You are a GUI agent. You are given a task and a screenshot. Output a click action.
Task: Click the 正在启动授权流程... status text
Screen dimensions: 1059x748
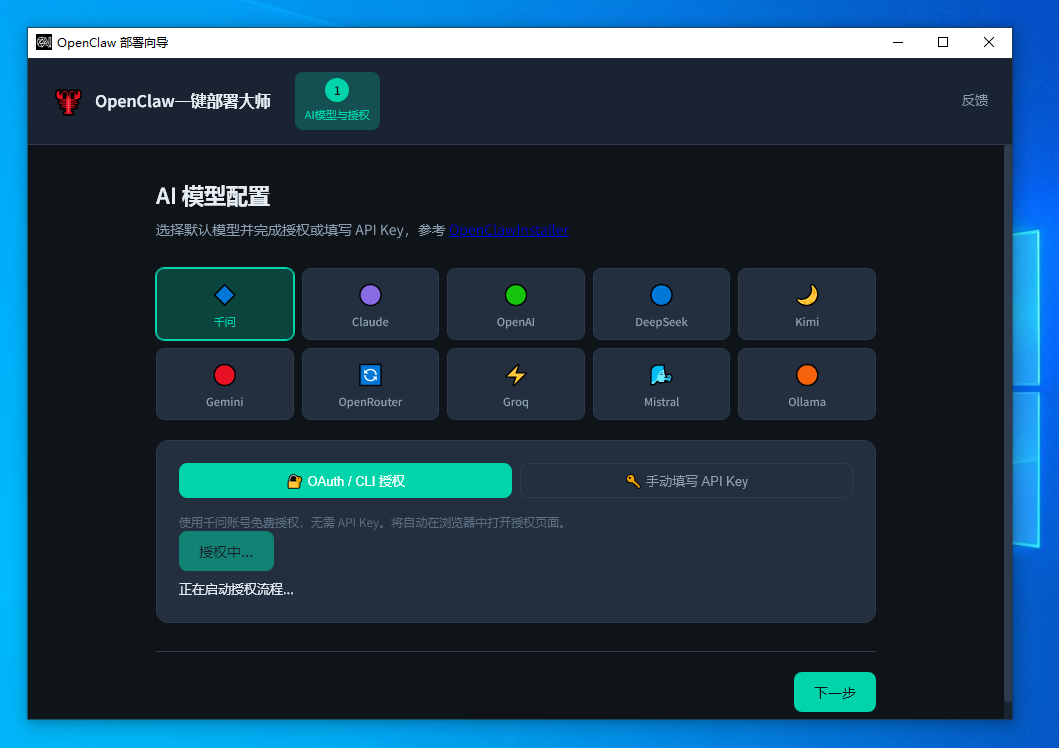click(x=236, y=589)
